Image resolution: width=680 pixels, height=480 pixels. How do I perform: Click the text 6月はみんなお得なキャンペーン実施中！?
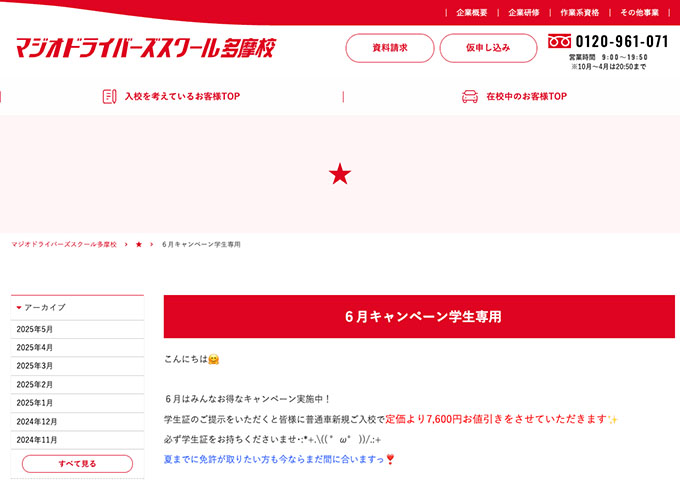coord(248,399)
